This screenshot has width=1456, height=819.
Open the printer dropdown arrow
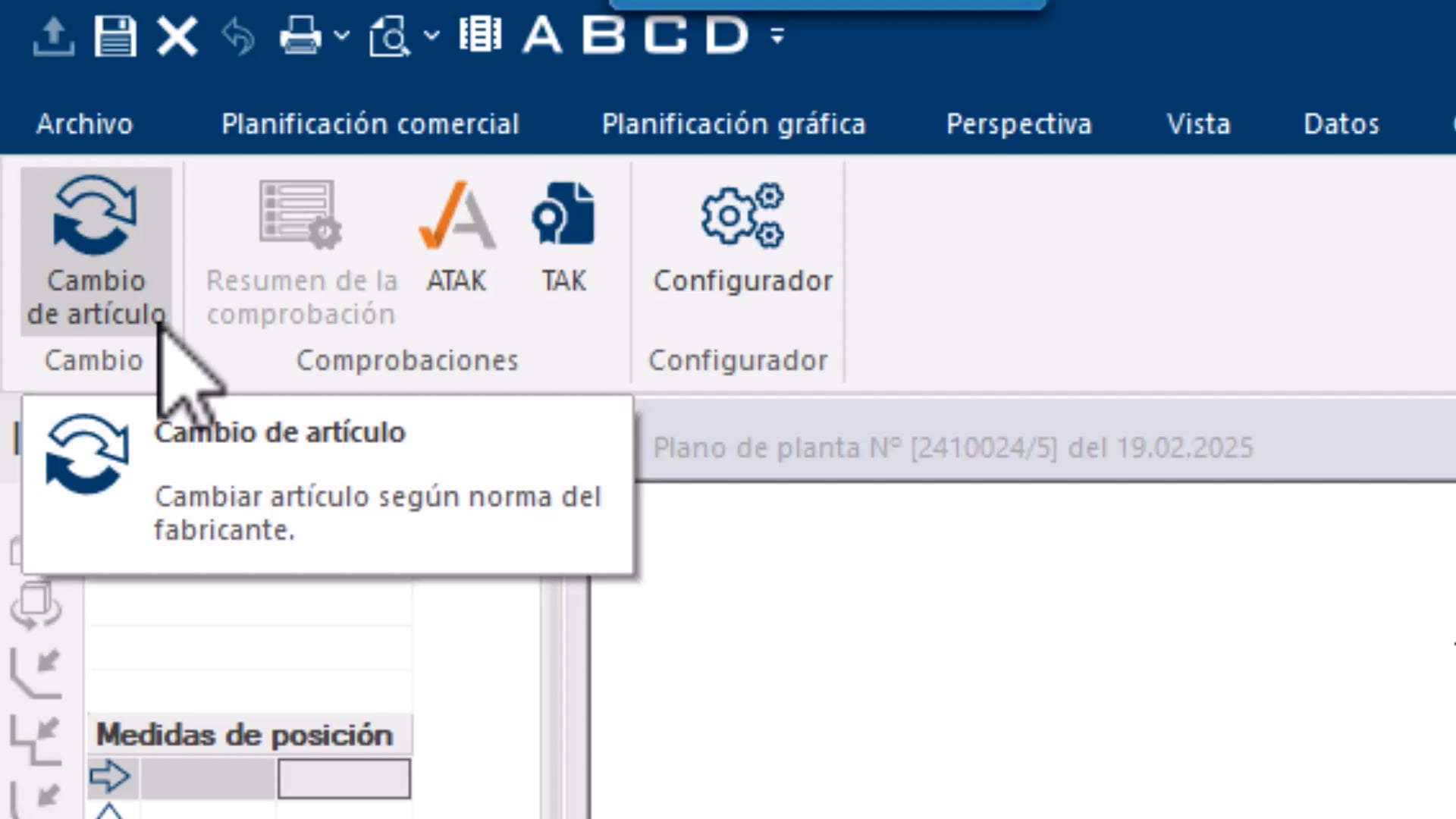pos(341,35)
